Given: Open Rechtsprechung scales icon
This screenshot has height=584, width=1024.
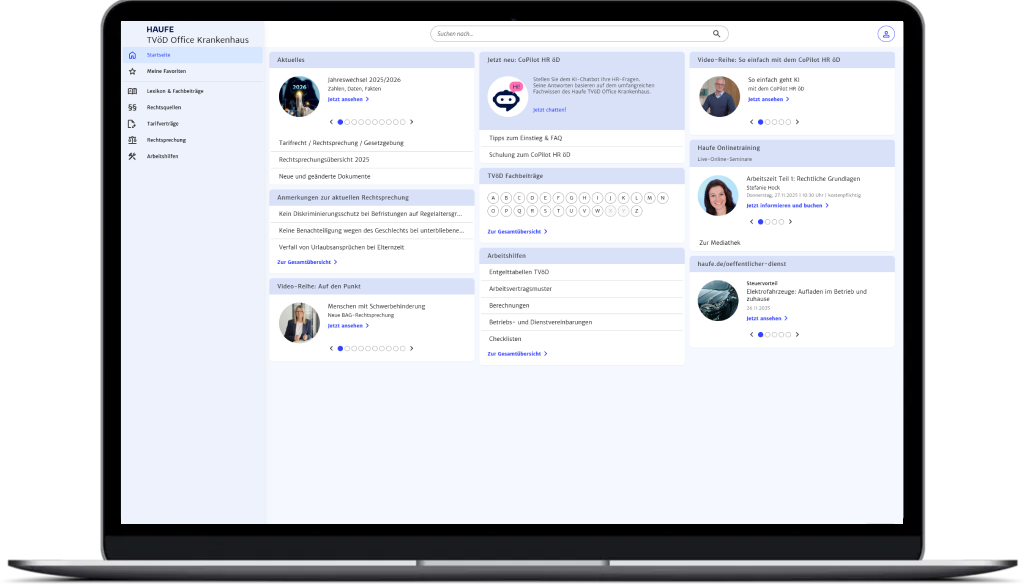Looking at the screenshot, I should [x=132, y=140].
